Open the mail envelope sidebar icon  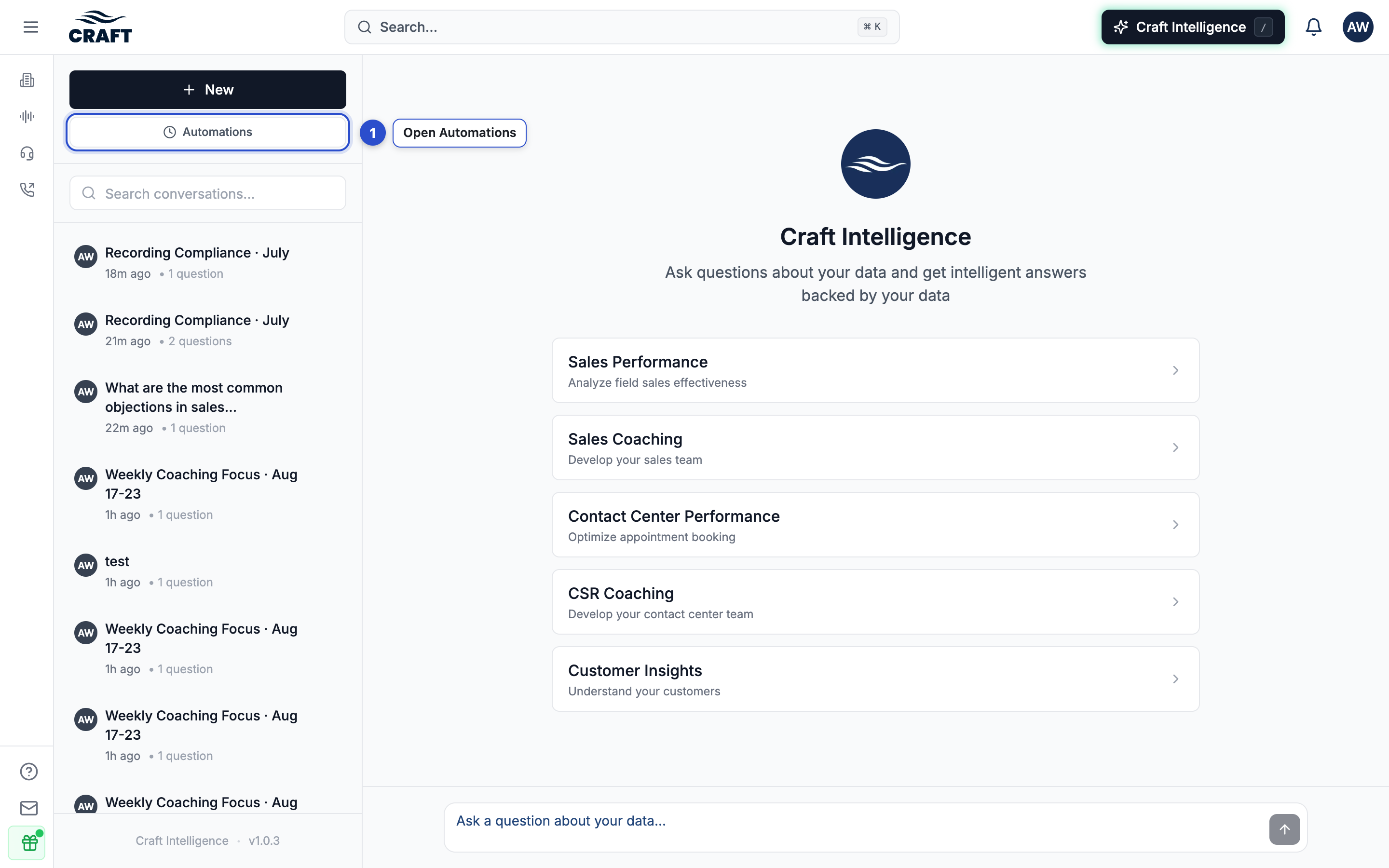pos(29,808)
